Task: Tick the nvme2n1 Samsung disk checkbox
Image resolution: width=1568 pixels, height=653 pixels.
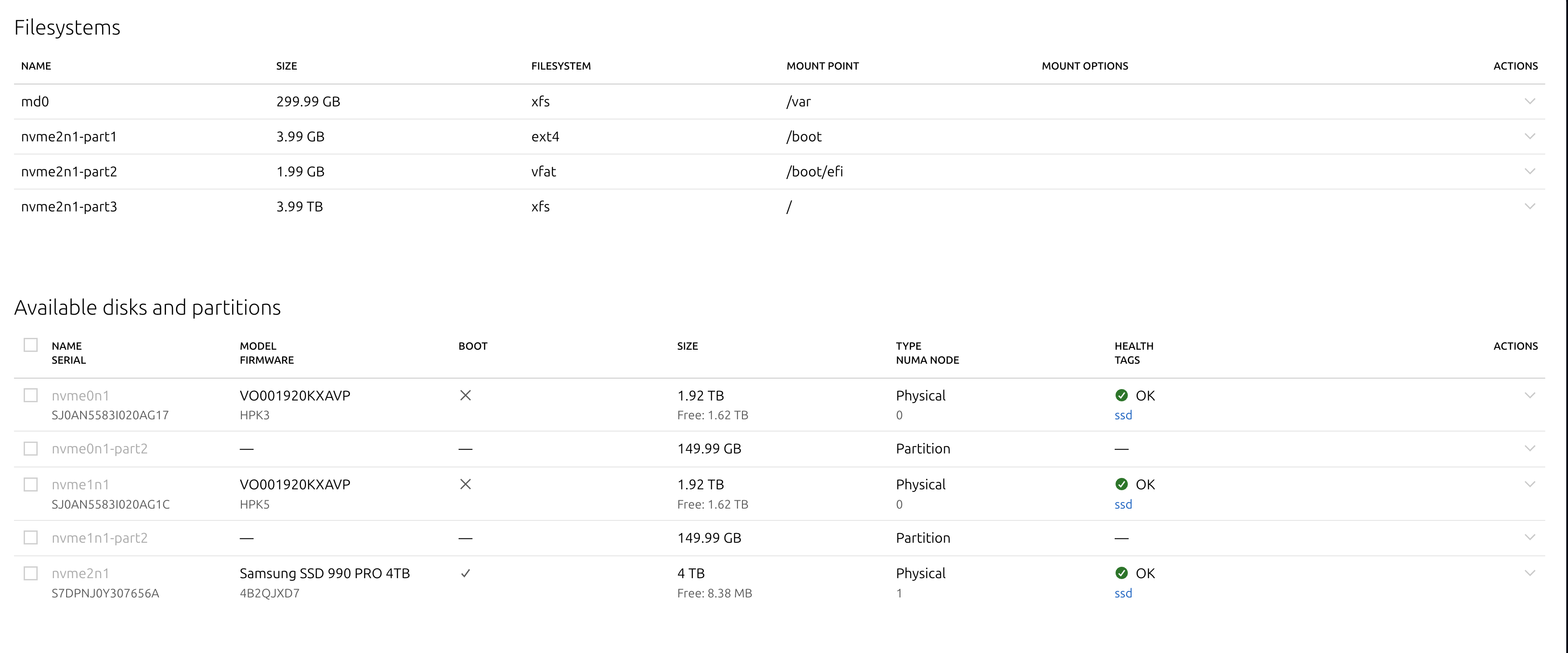Action: click(30, 573)
